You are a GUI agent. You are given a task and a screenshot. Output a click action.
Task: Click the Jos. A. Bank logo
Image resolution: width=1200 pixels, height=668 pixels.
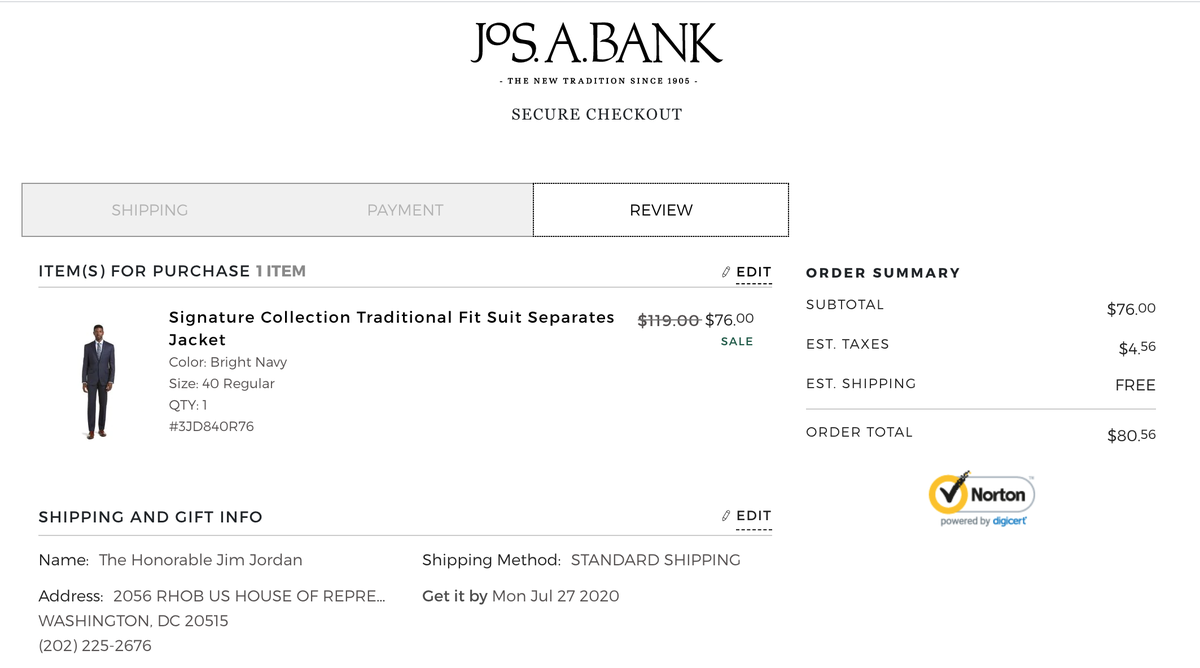(597, 43)
